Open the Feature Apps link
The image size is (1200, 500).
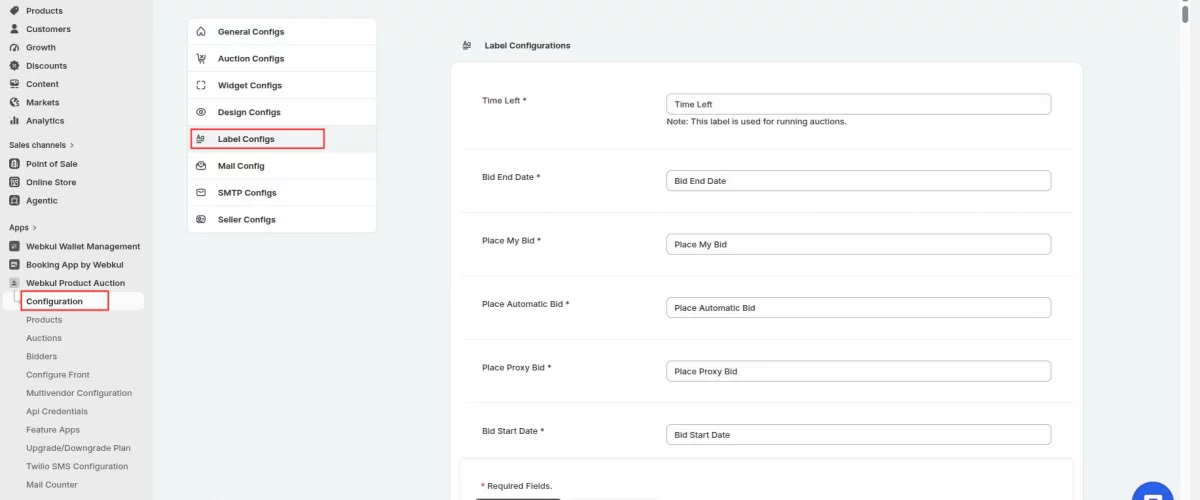coord(53,430)
